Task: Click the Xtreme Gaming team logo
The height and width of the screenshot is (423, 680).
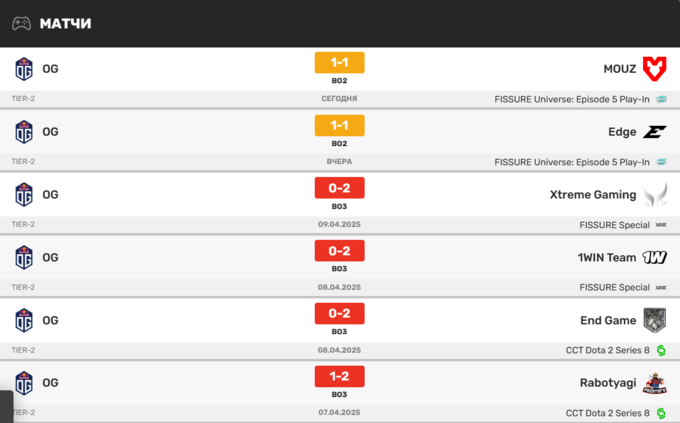Action: click(654, 195)
